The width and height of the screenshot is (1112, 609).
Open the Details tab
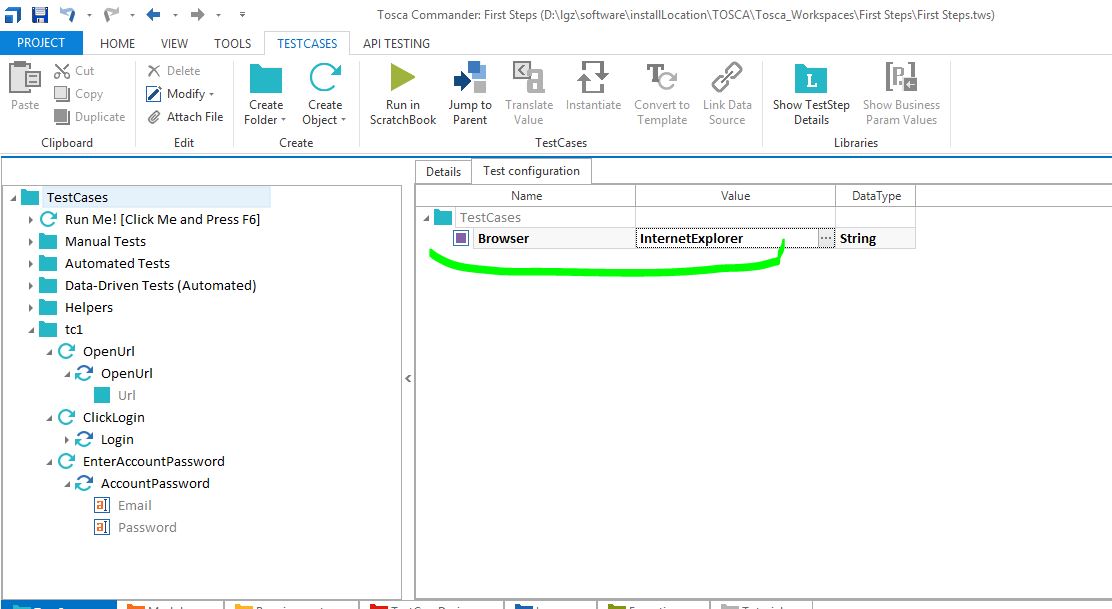coord(443,172)
